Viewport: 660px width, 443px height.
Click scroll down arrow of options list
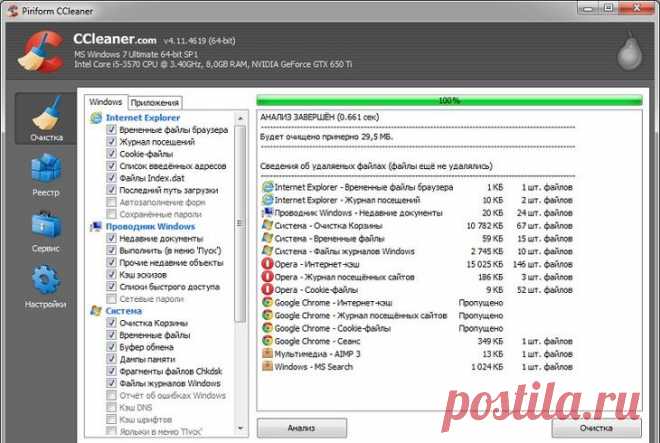240,428
